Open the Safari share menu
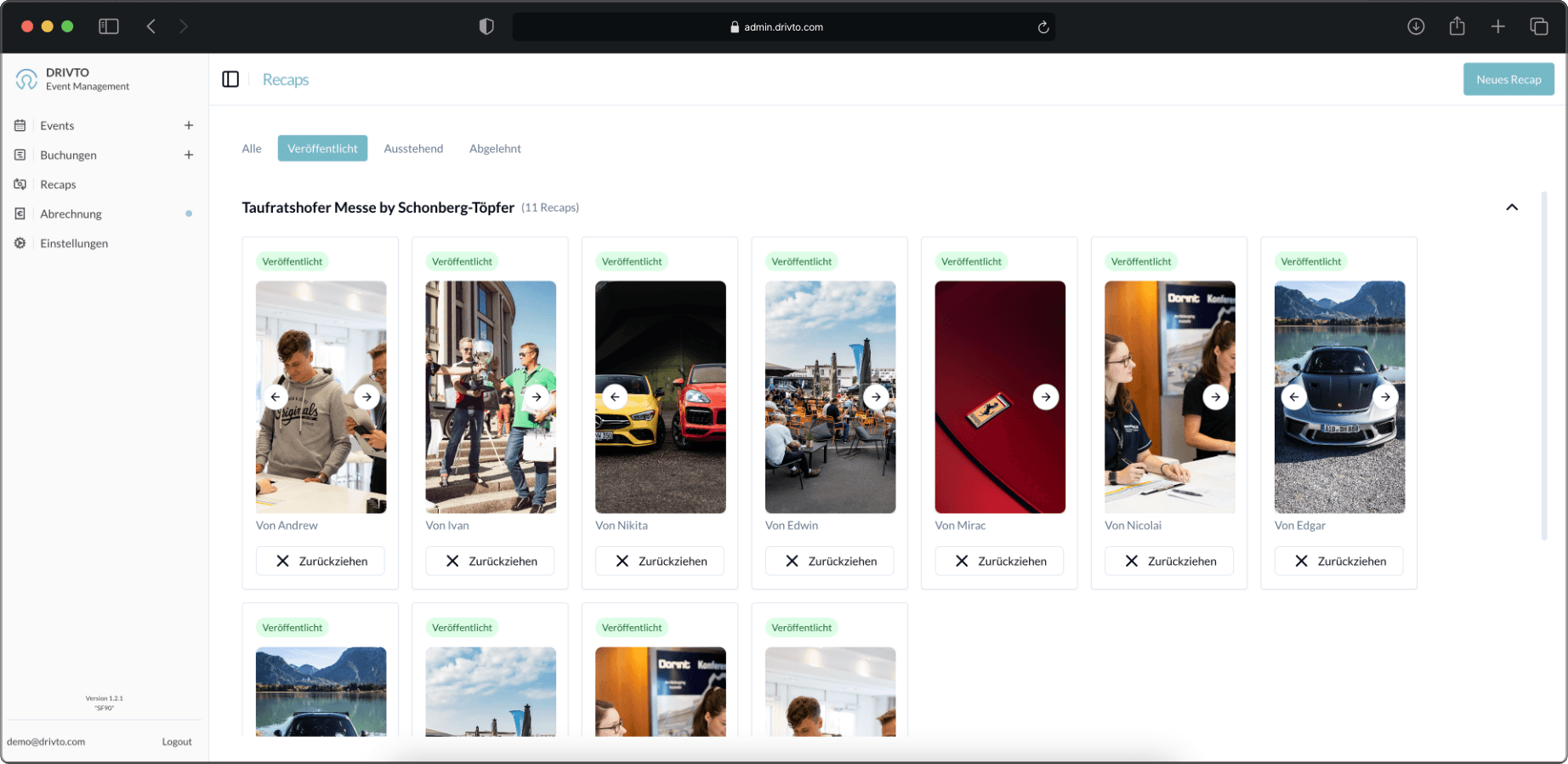The image size is (1568, 764). click(x=1457, y=26)
